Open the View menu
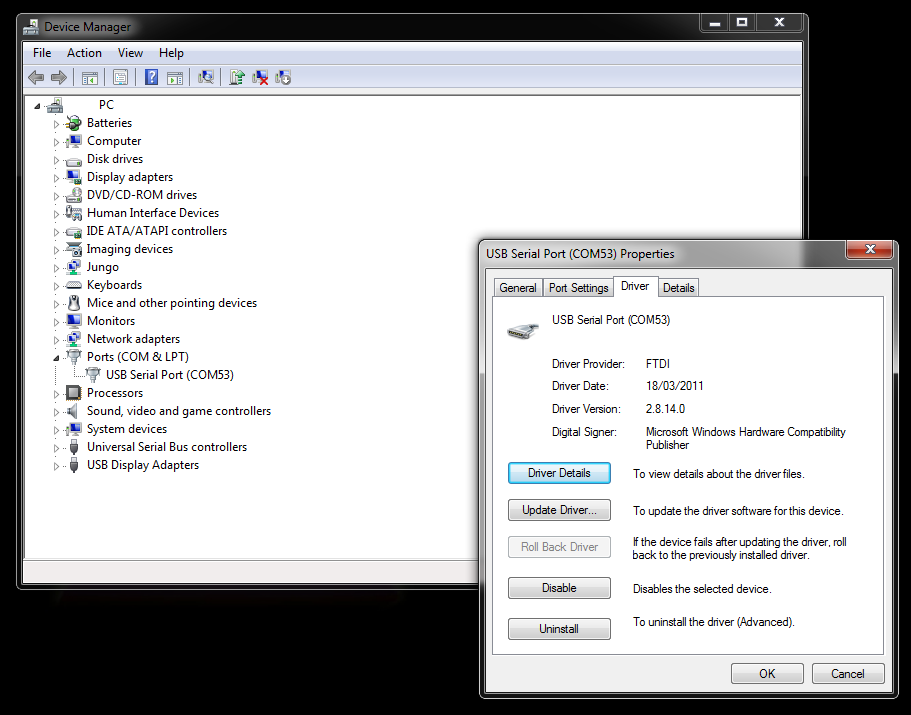 click(130, 53)
